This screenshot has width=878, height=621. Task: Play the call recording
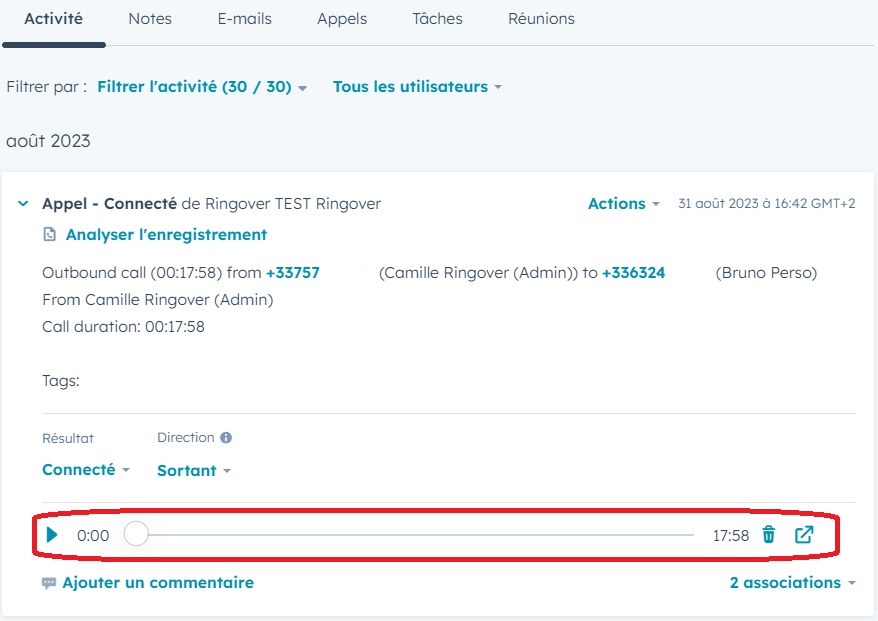pyautogui.click(x=52, y=535)
